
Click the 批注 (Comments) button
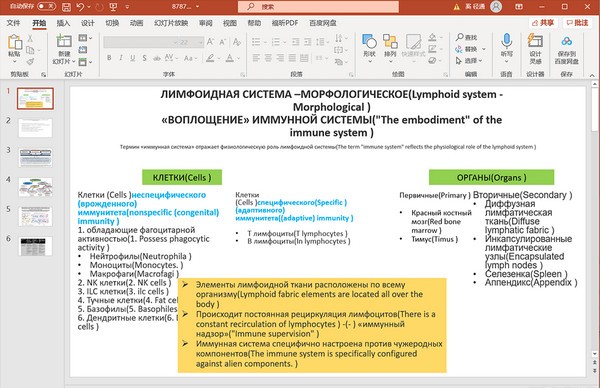click(x=577, y=23)
